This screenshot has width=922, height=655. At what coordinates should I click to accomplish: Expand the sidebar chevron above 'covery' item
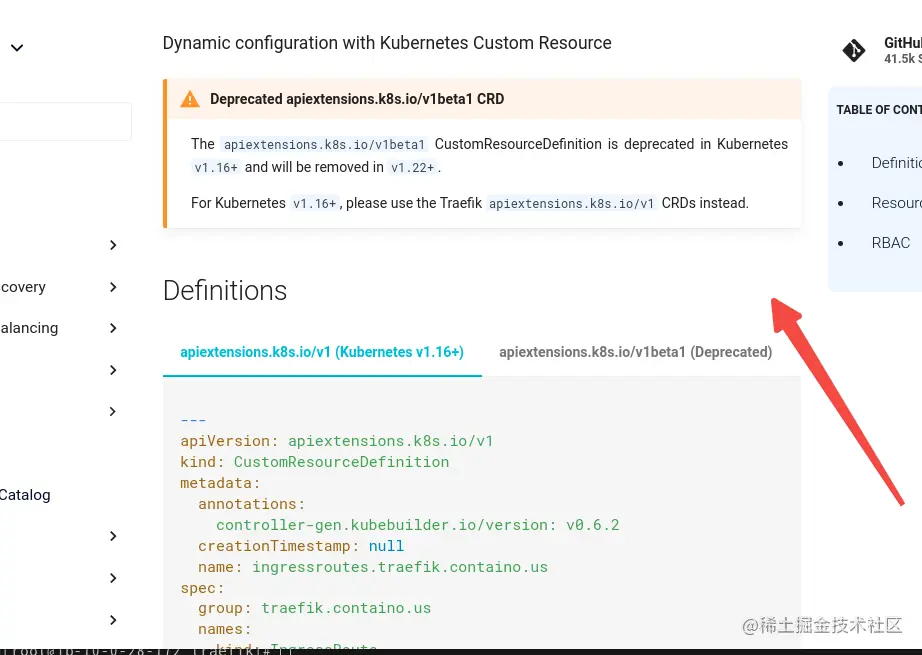[113, 245]
